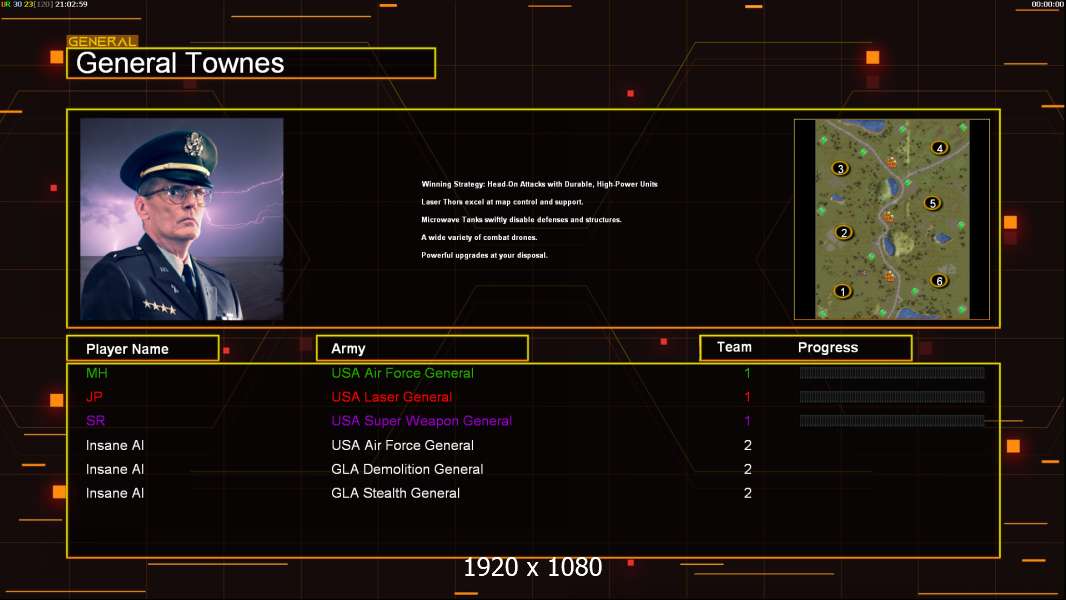Click the 00:00:00 timer
Screen dimensions: 1066x600
coord(1047,4)
